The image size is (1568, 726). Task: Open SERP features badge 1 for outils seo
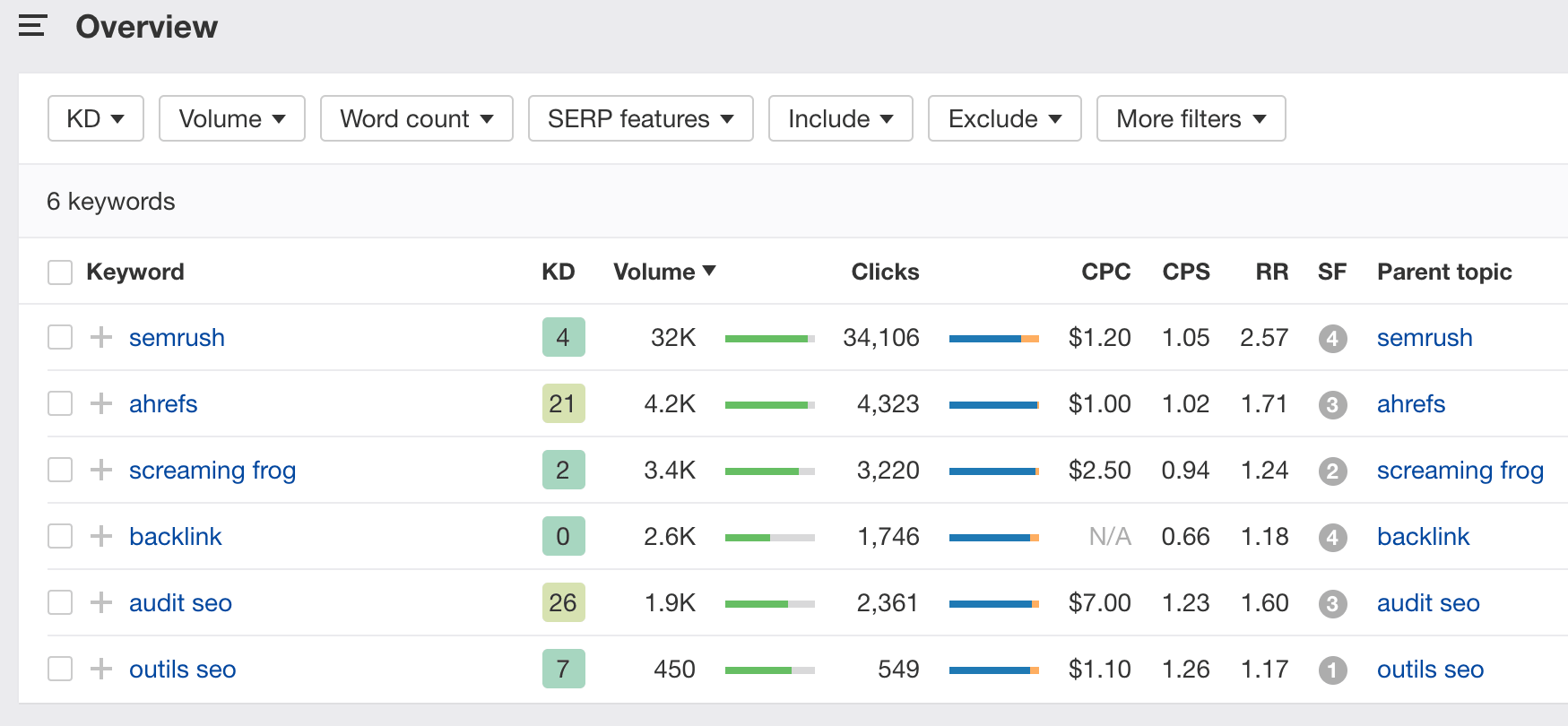(x=1332, y=670)
